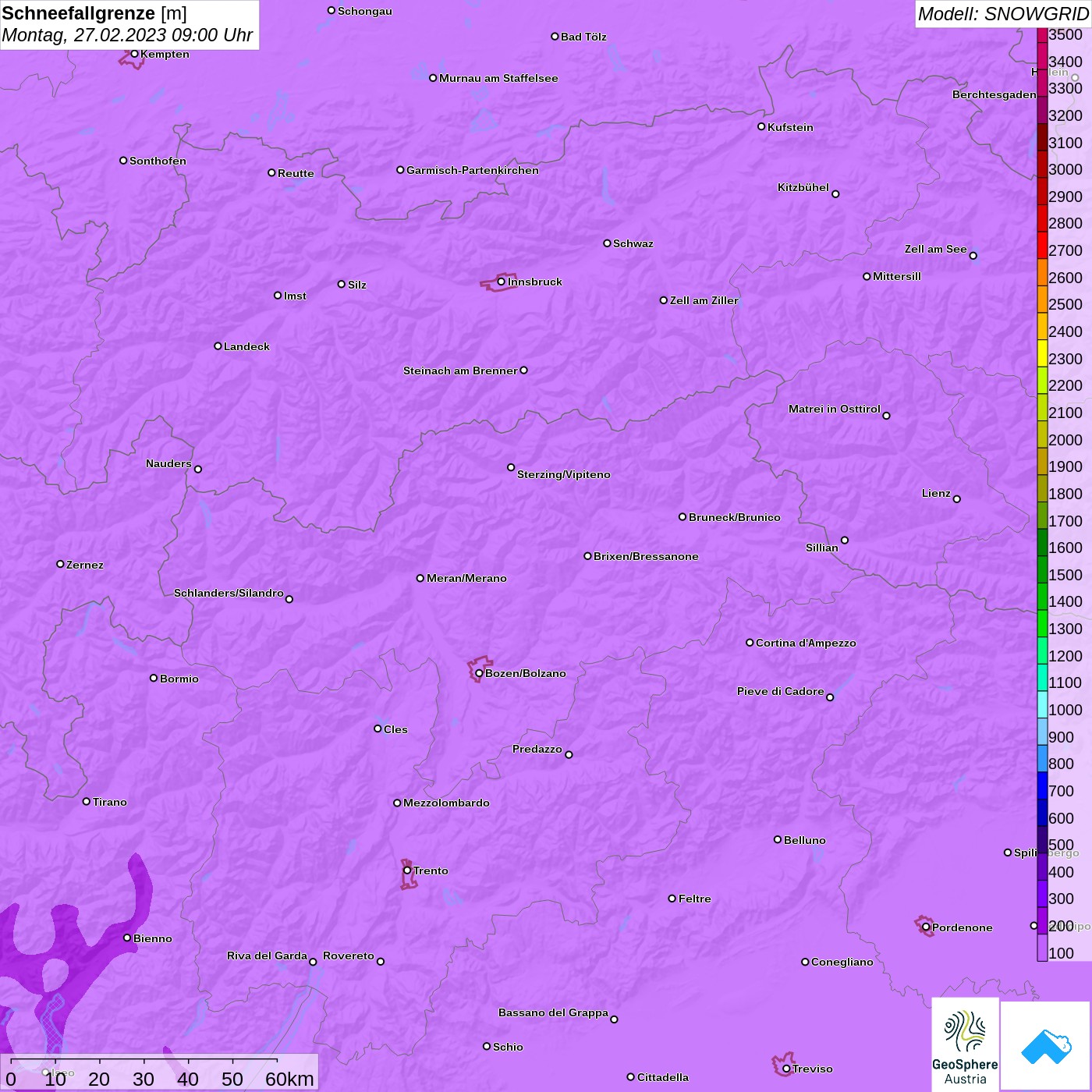Click the Sillian label

[x=822, y=548]
